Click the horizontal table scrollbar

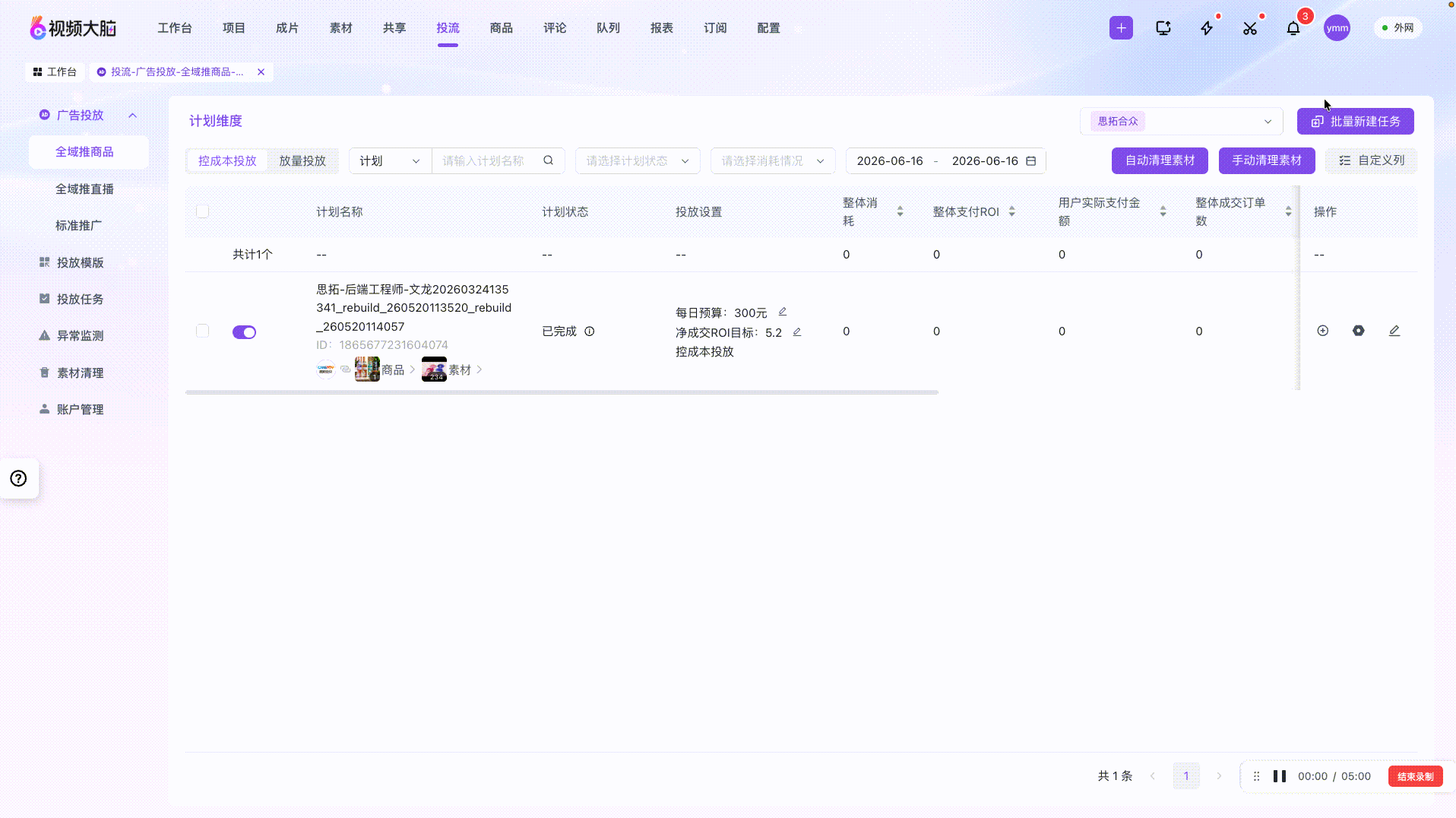pyautogui.click(x=562, y=392)
